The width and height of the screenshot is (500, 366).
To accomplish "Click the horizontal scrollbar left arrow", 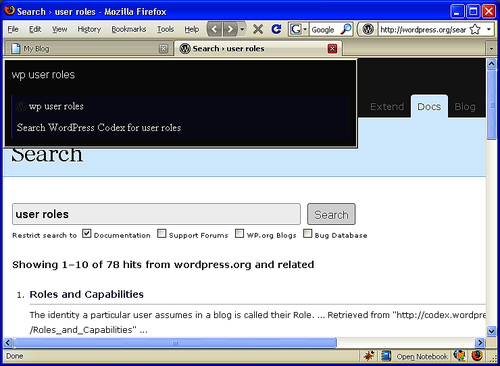I will [8, 343].
